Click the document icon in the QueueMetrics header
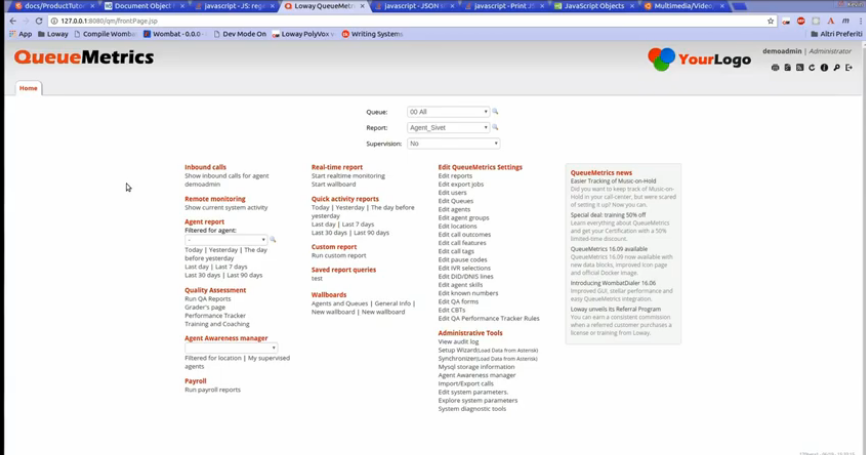This screenshot has height=455, width=866. point(788,67)
